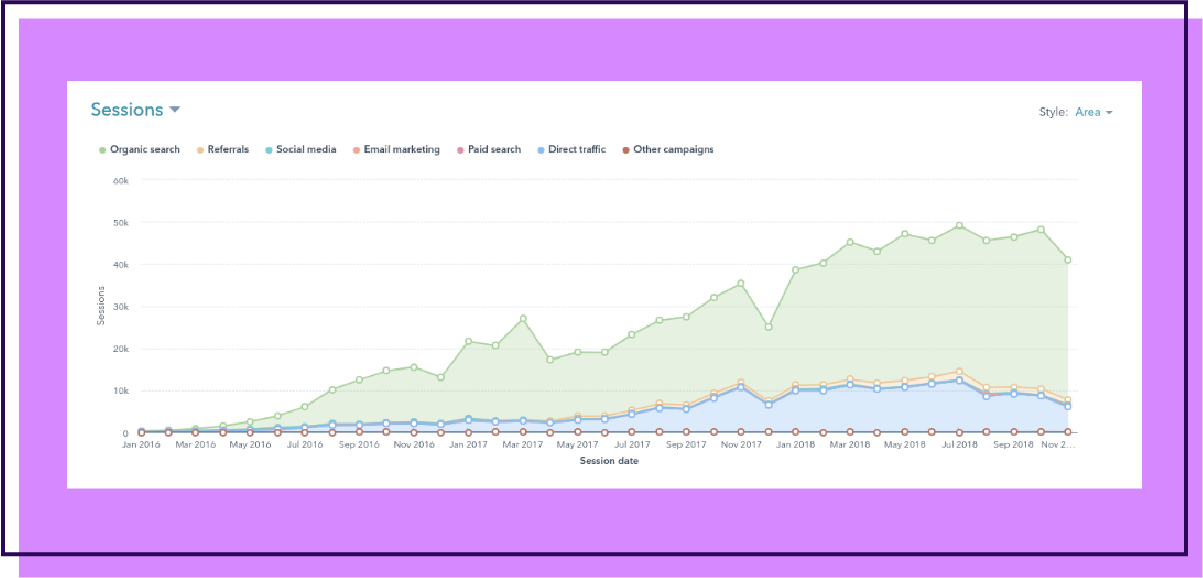Screen dimensions: 1203x578
Task: Click the dark red Other campaigns dot
Action: click(x=626, y=150)
